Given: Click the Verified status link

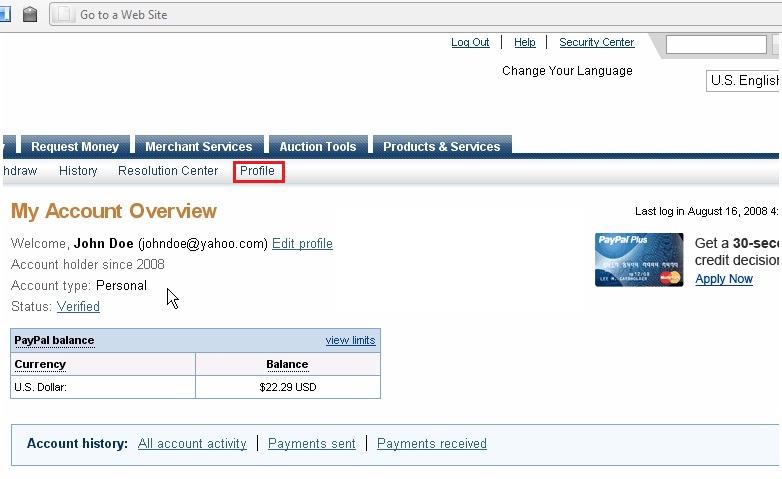Looking at the screenshot, I should tap(78, 306).
